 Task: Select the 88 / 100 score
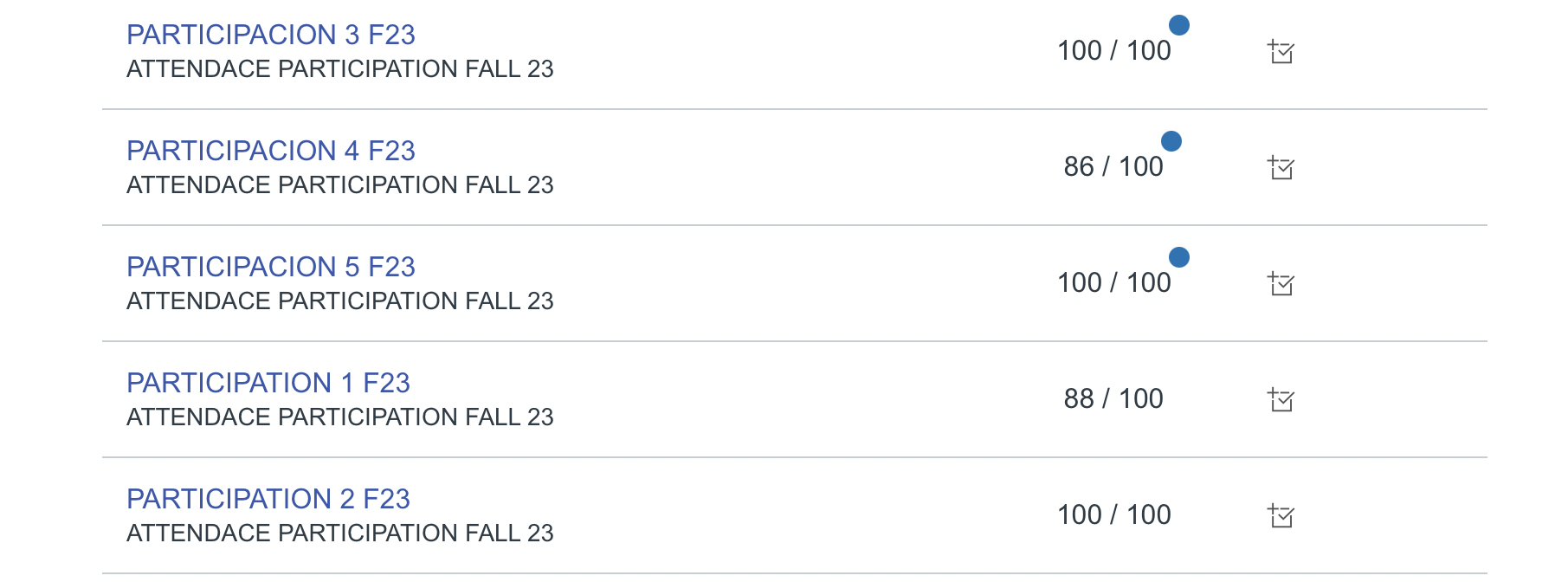pos(1113,399)
